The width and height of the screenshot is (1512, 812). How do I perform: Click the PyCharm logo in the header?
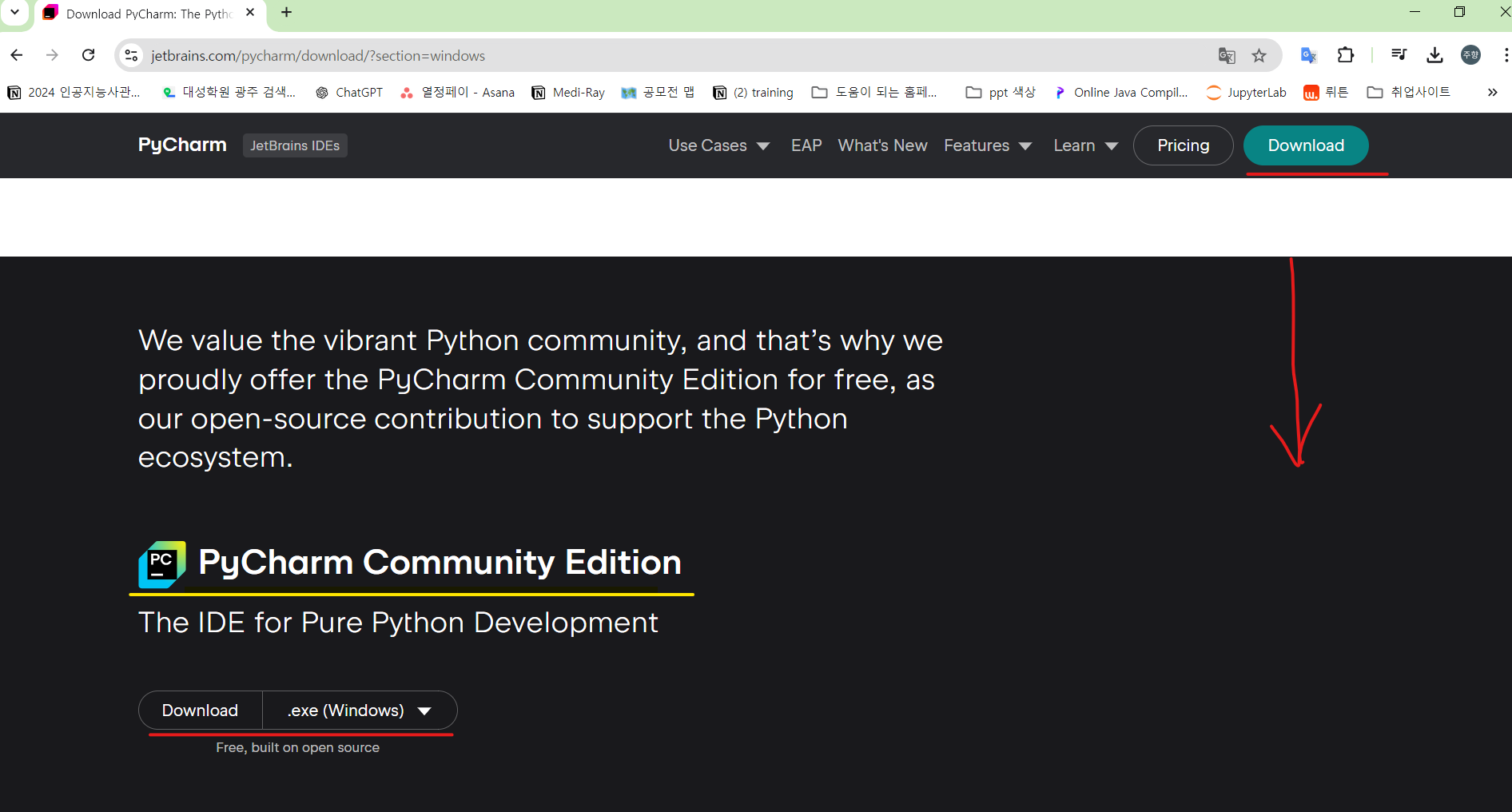182,145
